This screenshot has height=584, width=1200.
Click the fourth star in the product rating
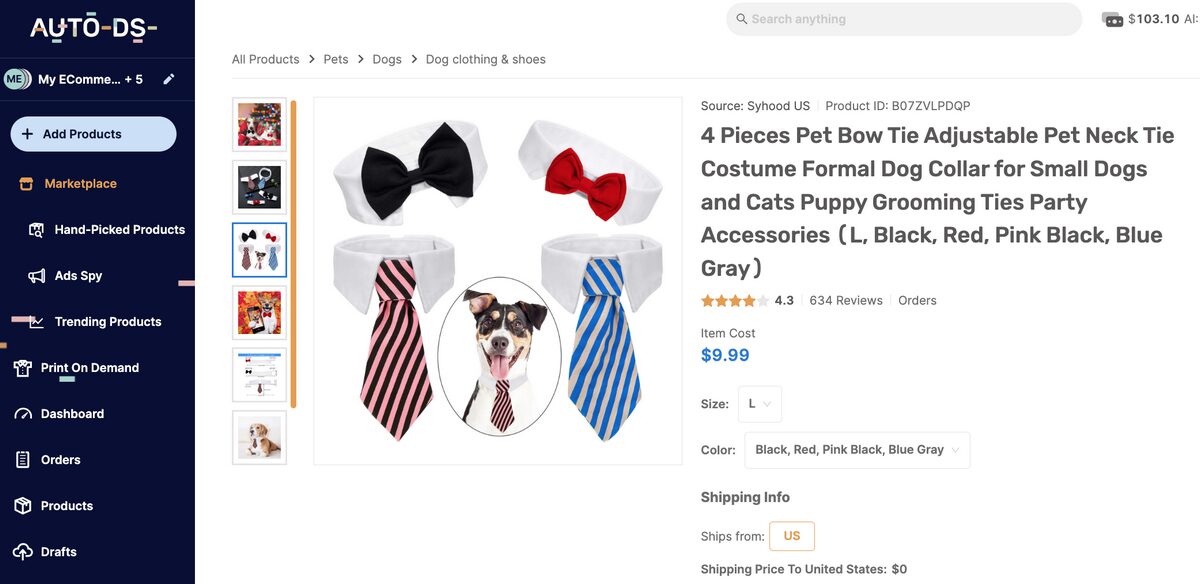tap(748, 299)
